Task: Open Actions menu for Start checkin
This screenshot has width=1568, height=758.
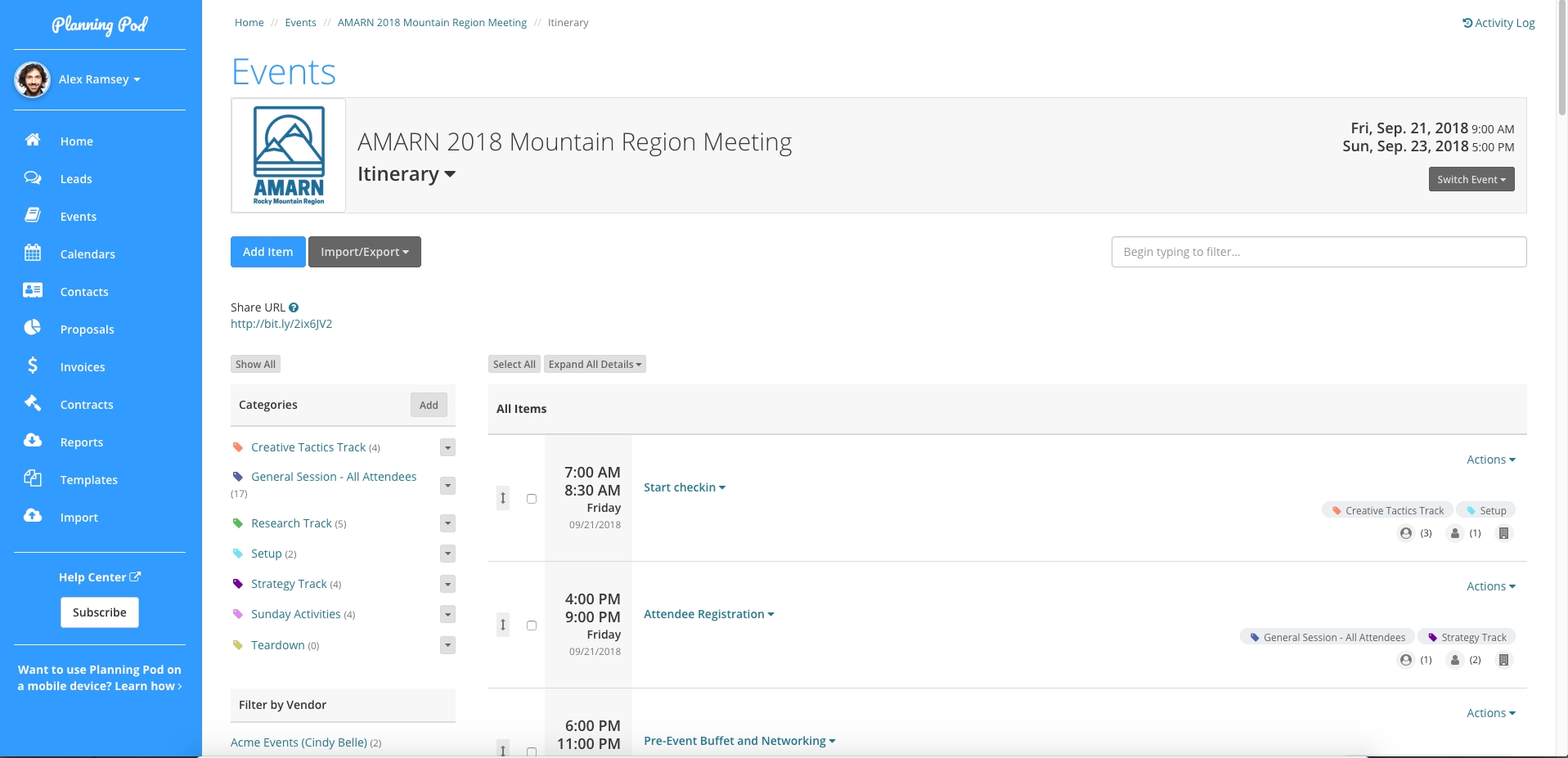Action: point(1491,460)
